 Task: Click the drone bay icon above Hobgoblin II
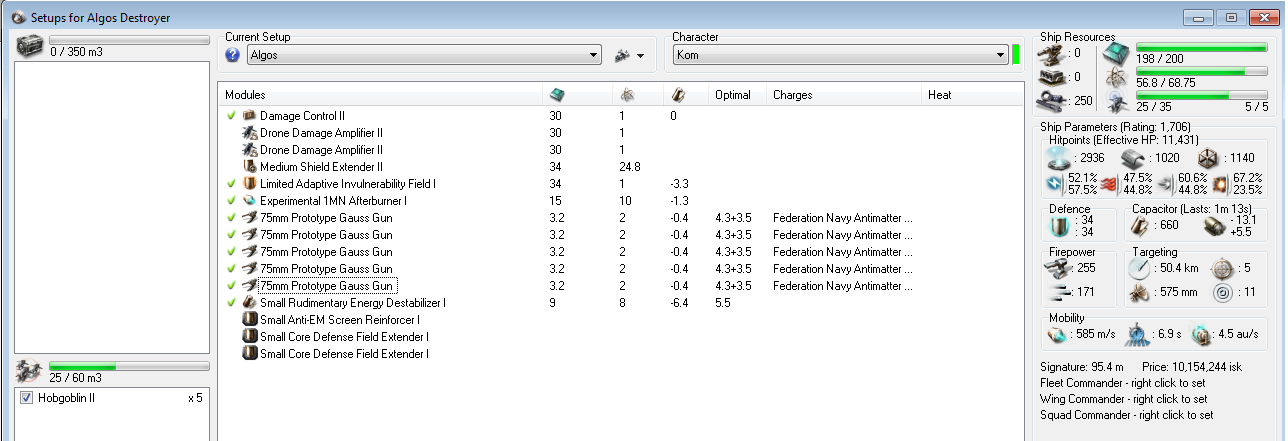pos(30,372)
